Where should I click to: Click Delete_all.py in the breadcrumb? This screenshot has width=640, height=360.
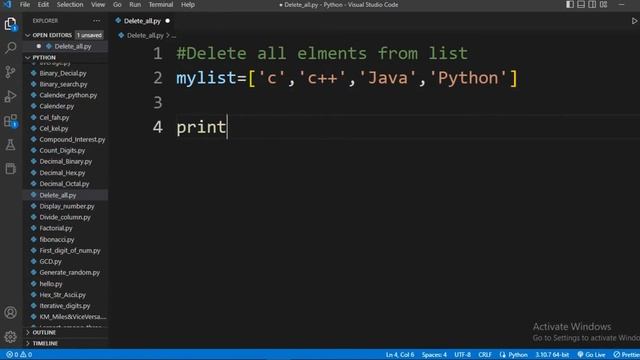(145, 36)
